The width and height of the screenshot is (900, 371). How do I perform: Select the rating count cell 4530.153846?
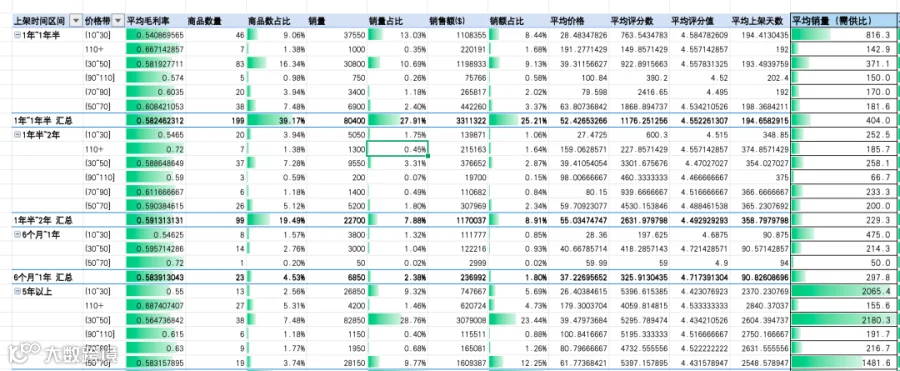639,206
